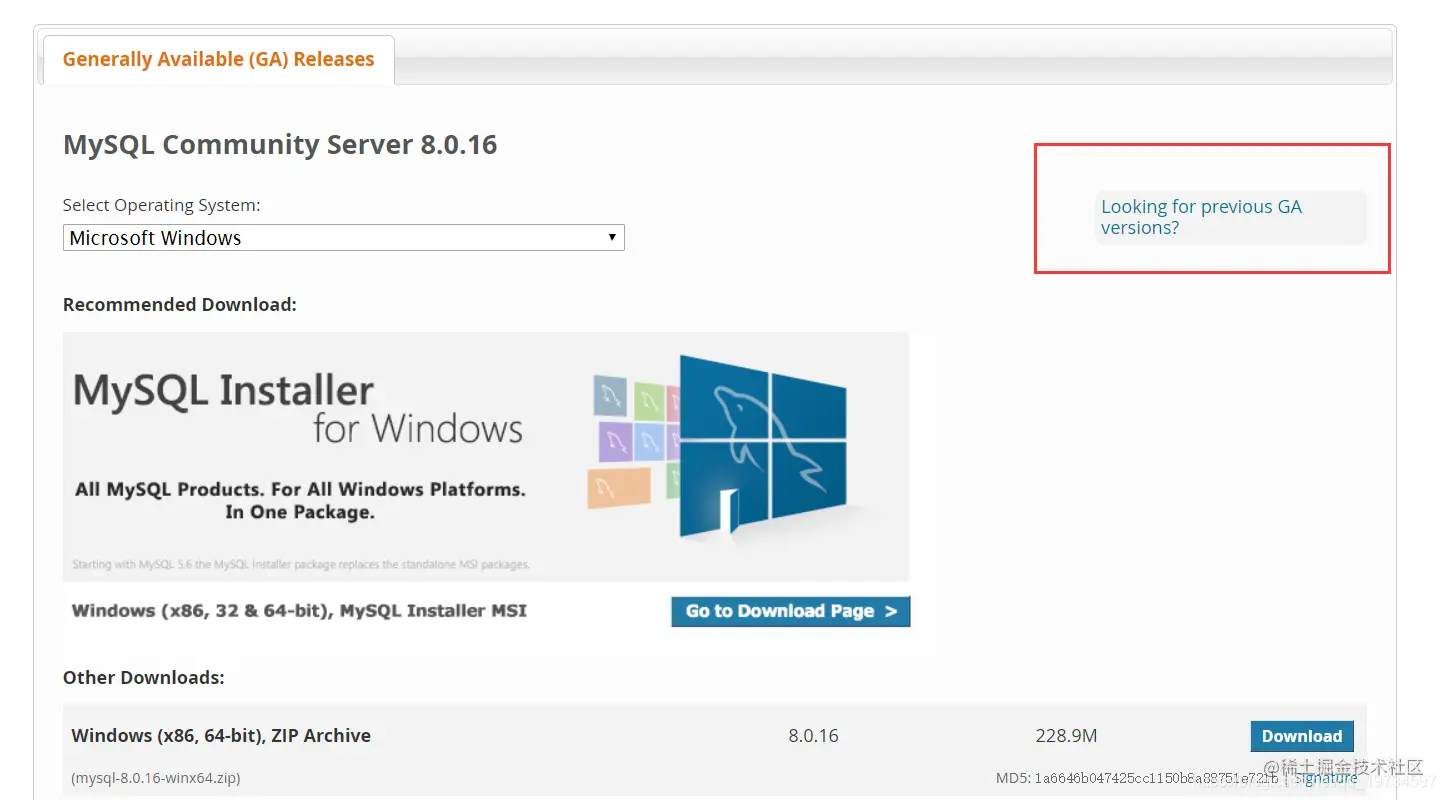This screenshot has height=800, width=1446.
Task: Open the 'Looking for previous GA versions?' link
Action: tap(1201, 217)
